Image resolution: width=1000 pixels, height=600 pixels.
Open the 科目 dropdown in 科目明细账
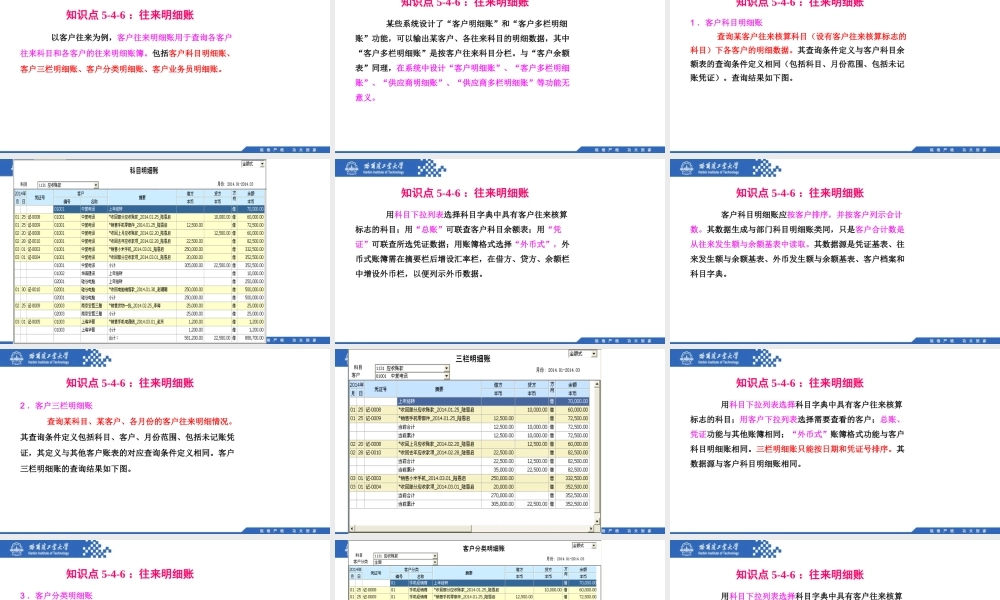(96, 184)
